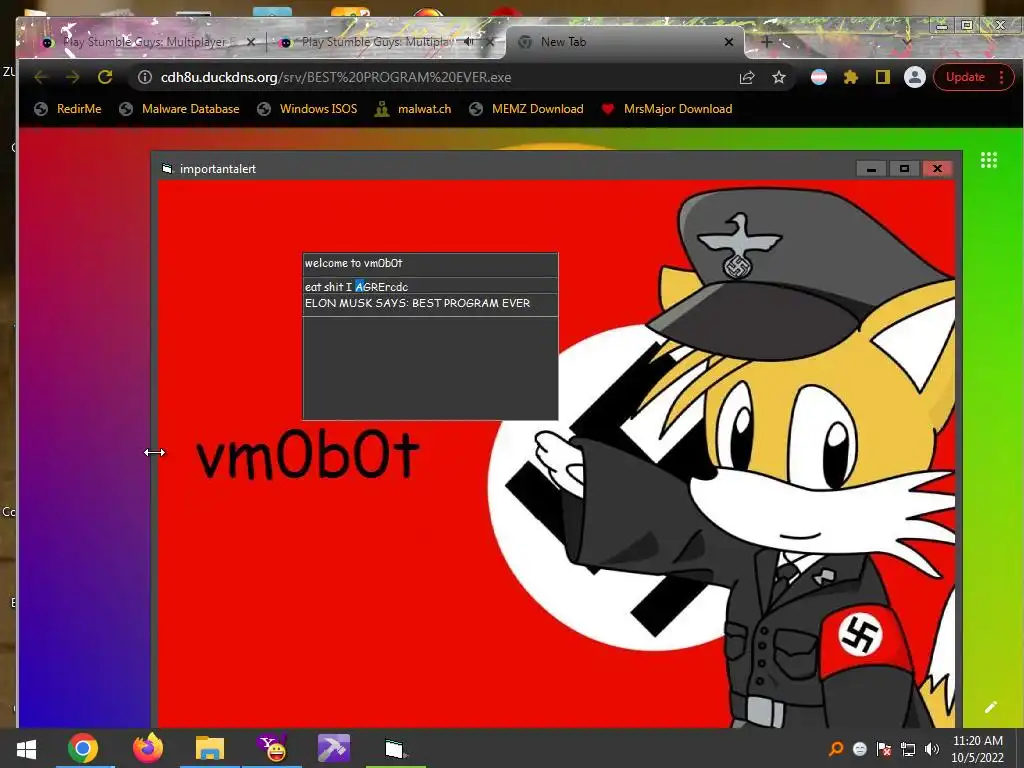Open a new tab with the plus button
Image resolution: width=1024 pixels, height=768 pixels.
(x=767, y=42)
